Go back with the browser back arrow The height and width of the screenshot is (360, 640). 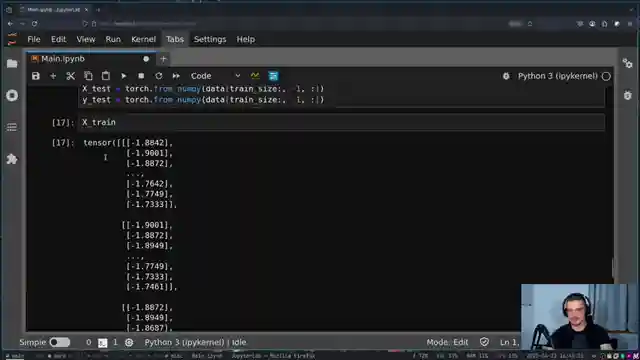pyautogui.click(x=10, y=24)
